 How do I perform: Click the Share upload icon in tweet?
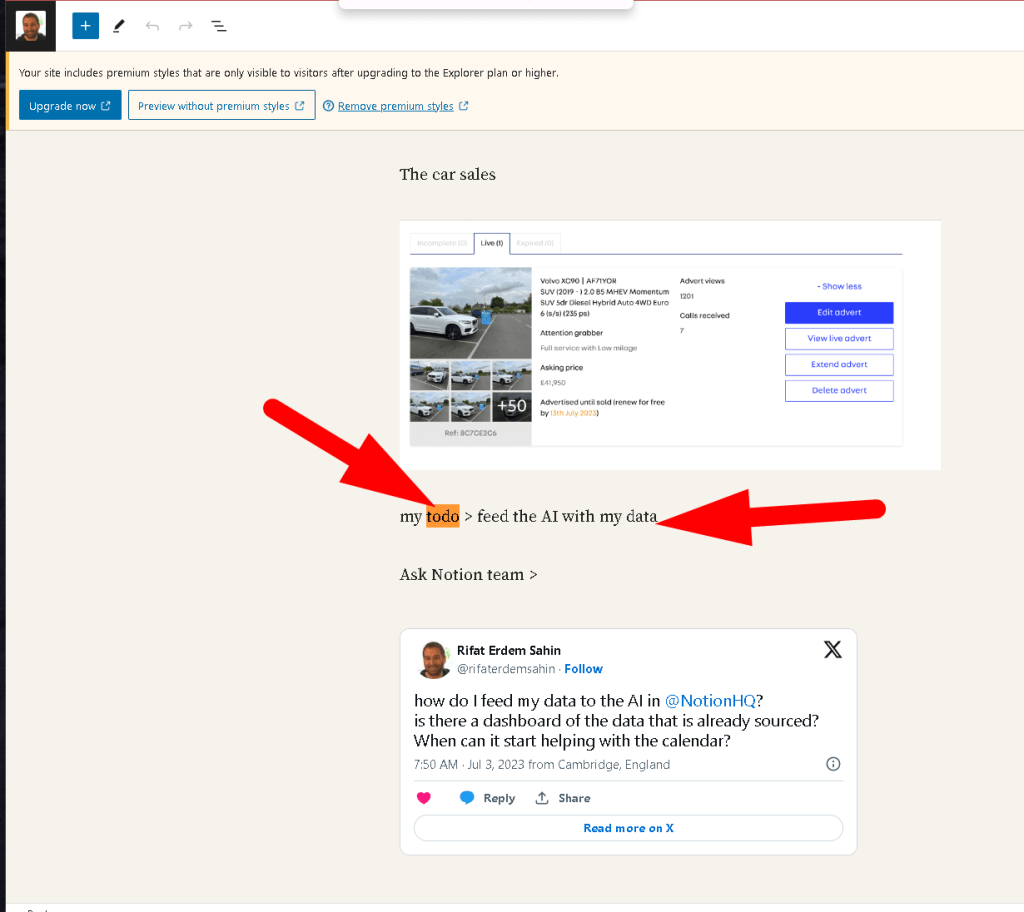click(x=542, y=798)
